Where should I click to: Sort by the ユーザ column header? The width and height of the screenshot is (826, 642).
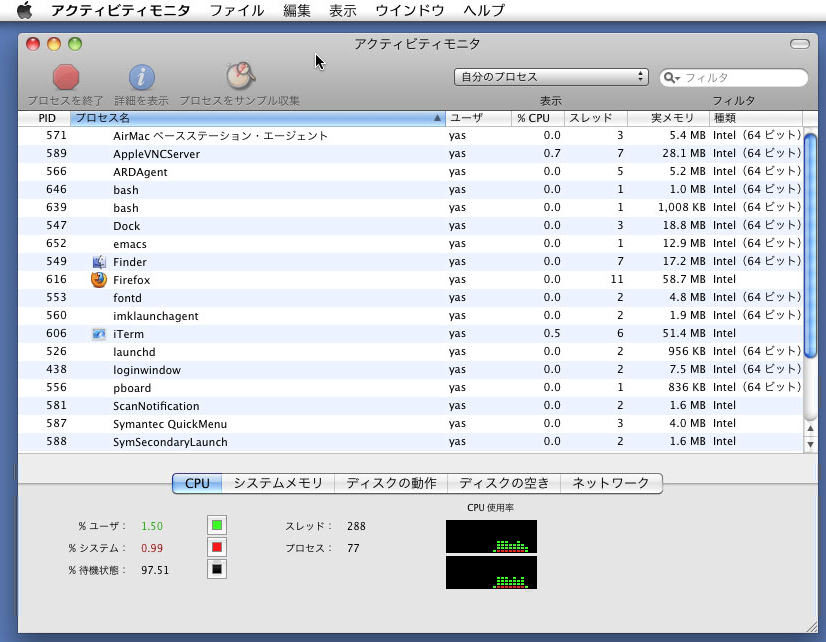click(x=478, y=118)
